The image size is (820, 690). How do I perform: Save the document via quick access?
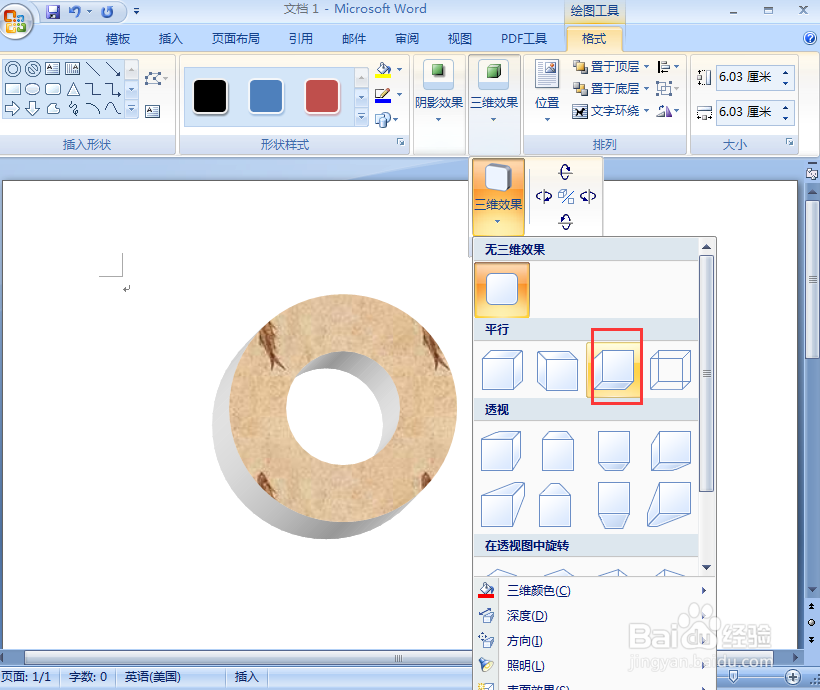click(53, 12)
